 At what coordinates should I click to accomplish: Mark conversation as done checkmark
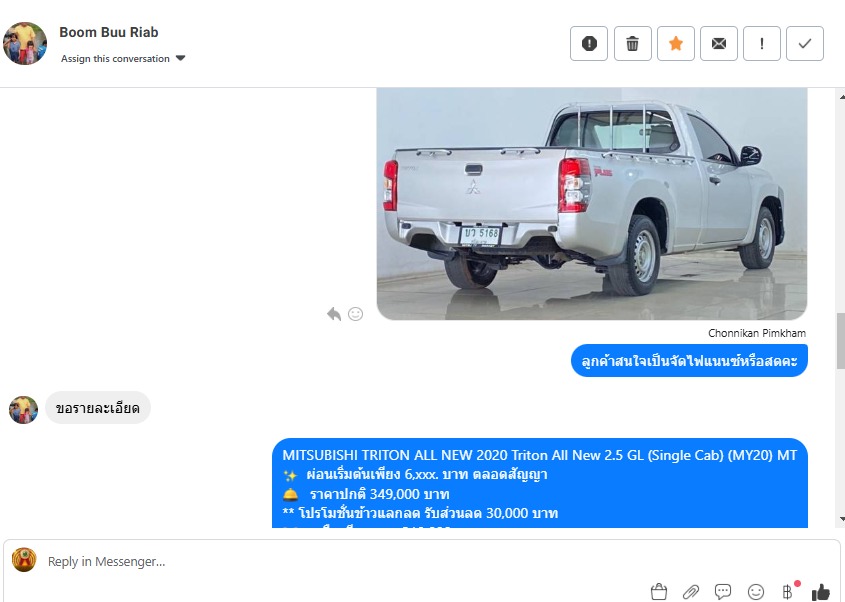[805, 44]
